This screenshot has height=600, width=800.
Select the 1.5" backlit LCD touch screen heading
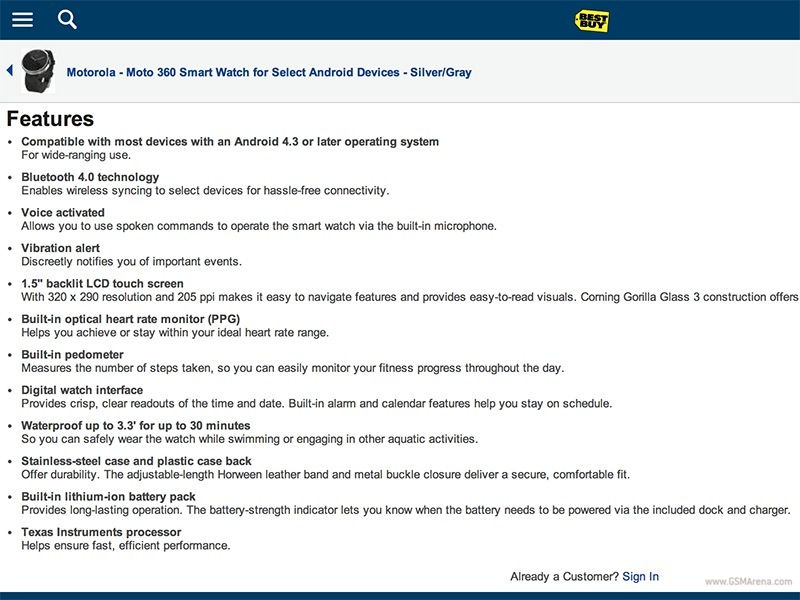click(103, 284)
